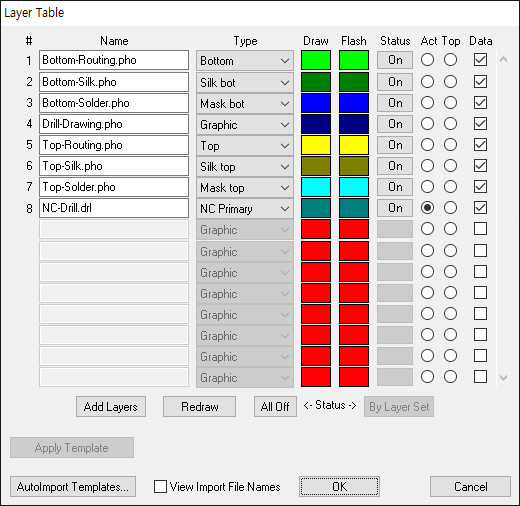Expand the Mask top type dropdown

pos(245,188)
